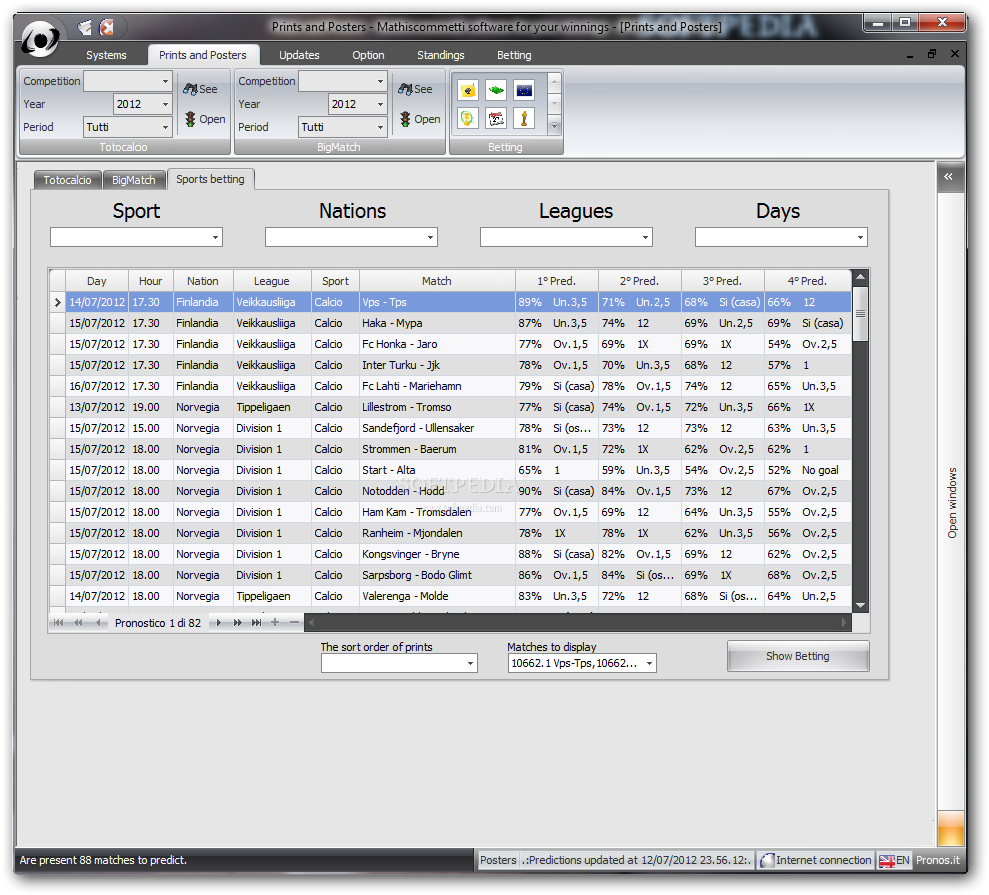This screenshot has height=895, width=989.
Task: Sort table by League column header
Action: point(272,281)
